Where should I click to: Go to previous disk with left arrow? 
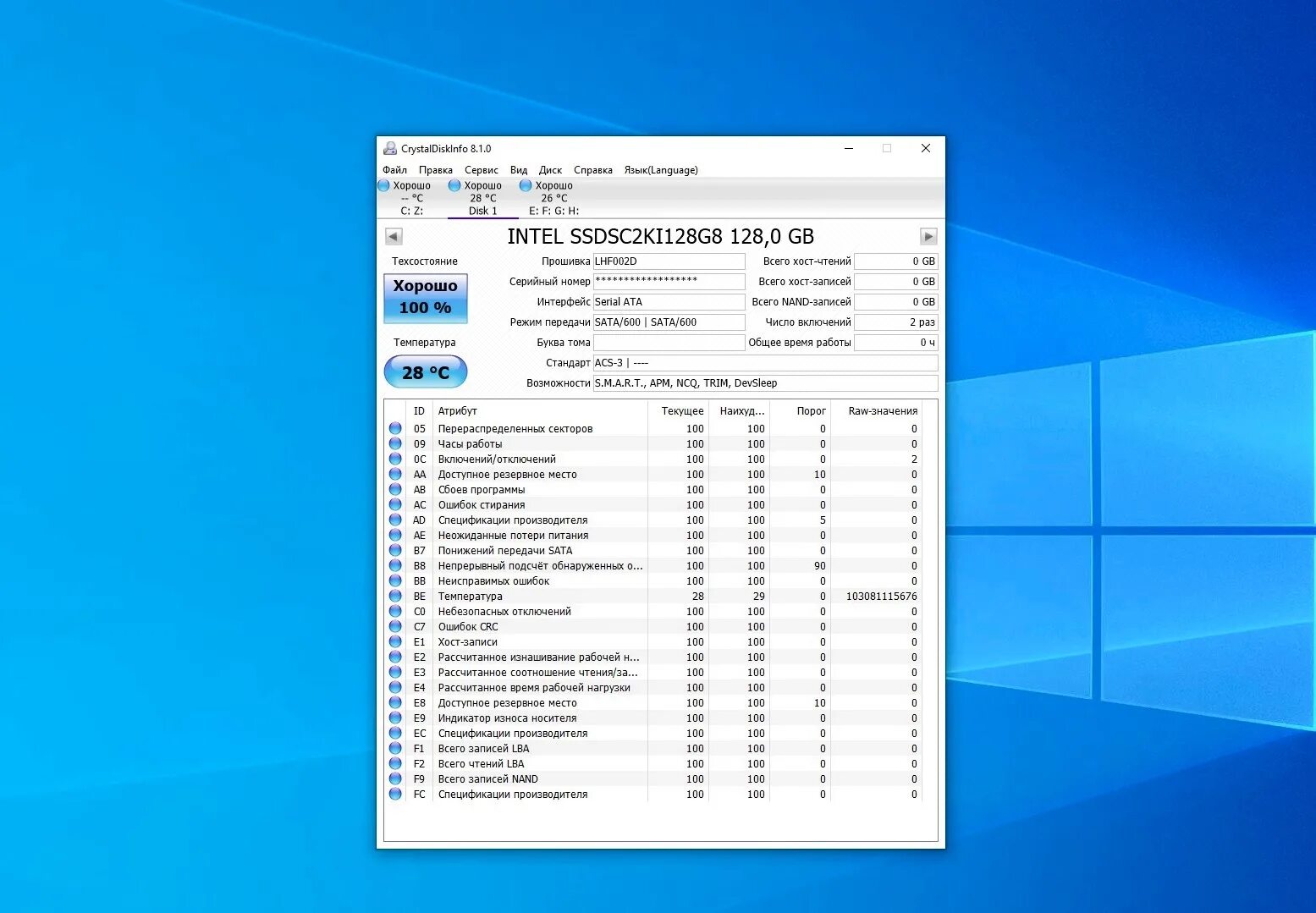click(x=394, y=236)
